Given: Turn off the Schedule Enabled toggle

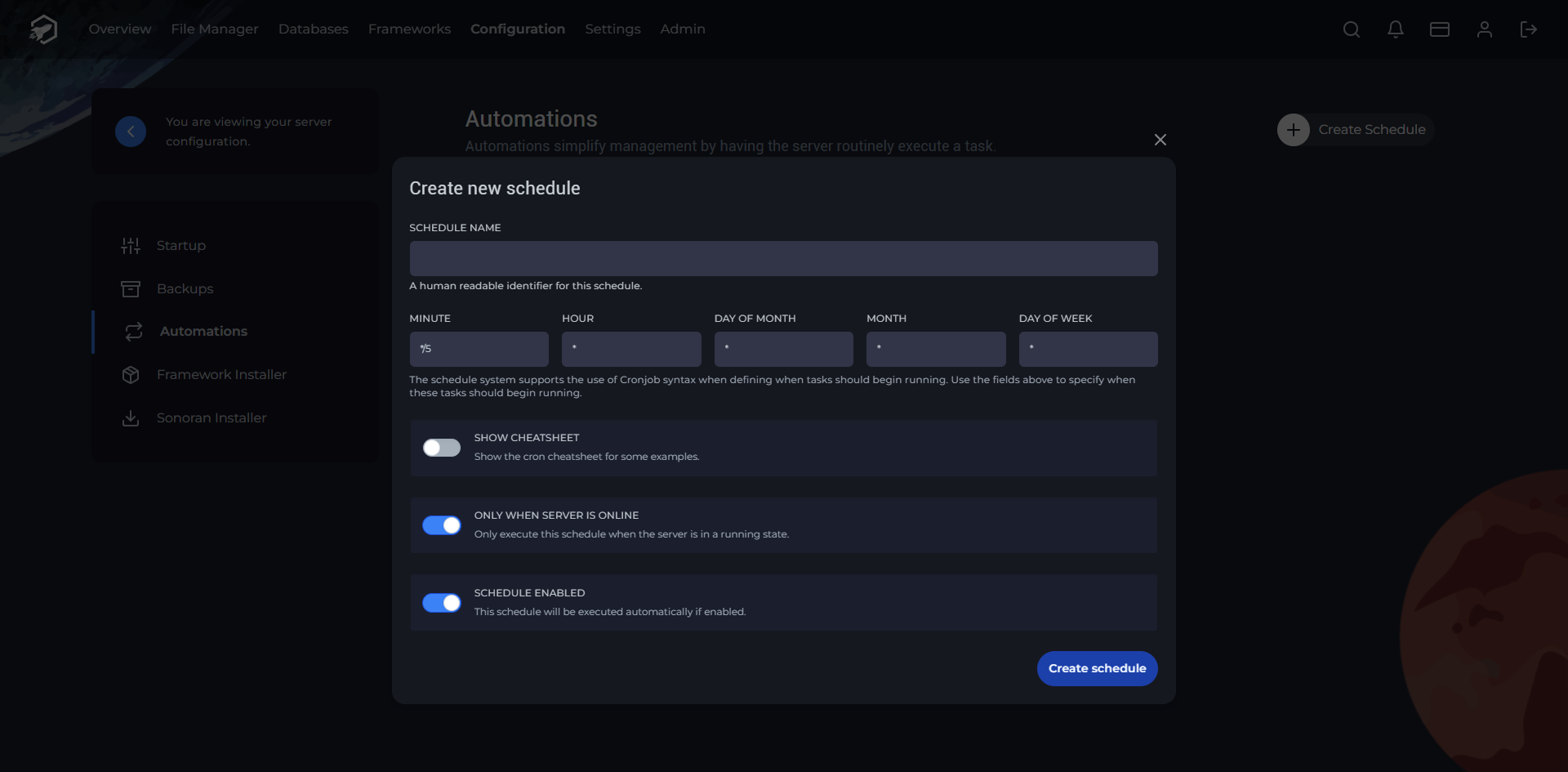Looking at the screenshot, I should [x=442, y=603].
